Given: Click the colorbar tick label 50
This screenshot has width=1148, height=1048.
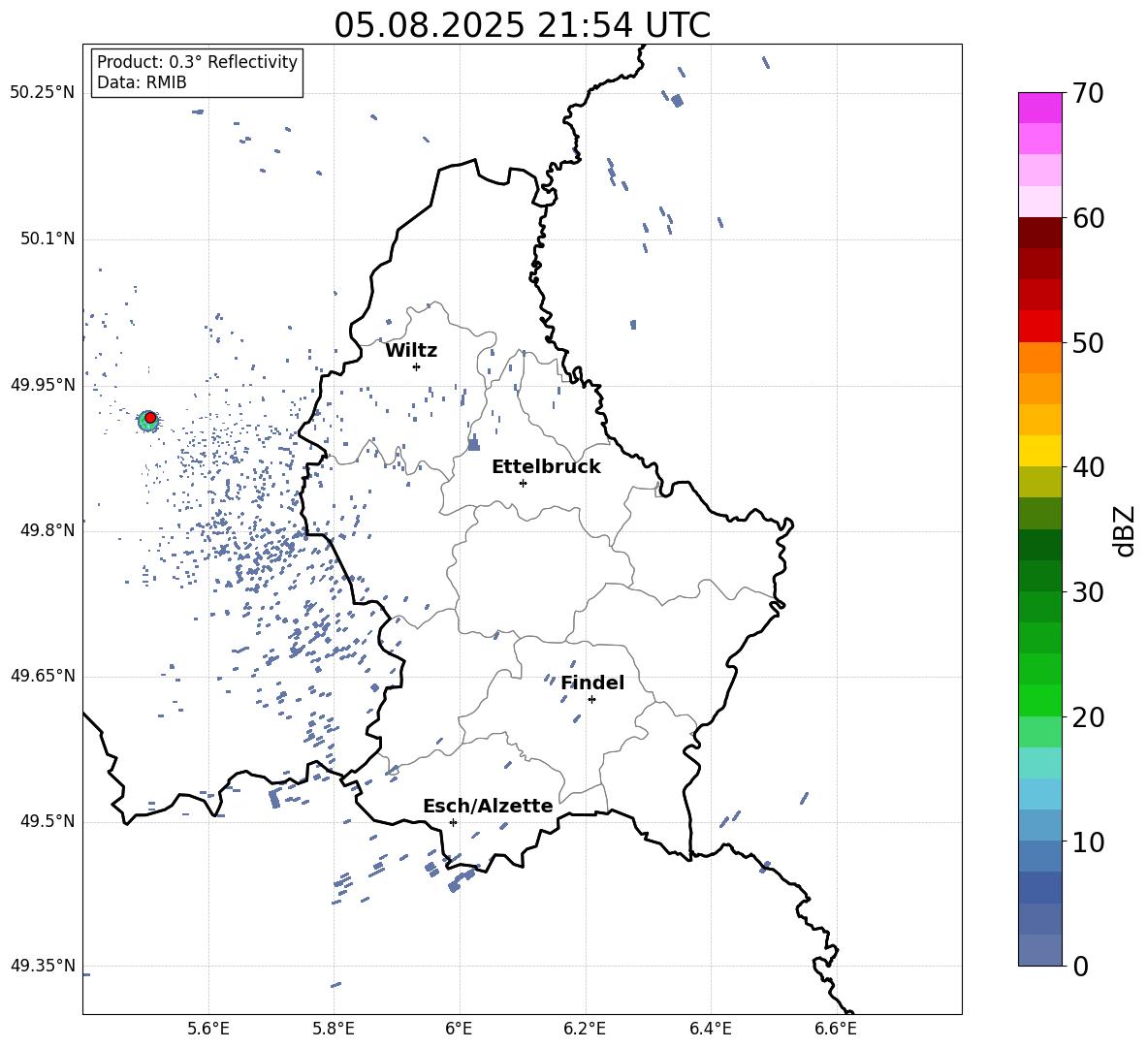Looking at the screenshot, I should (x=1089, y=342).
